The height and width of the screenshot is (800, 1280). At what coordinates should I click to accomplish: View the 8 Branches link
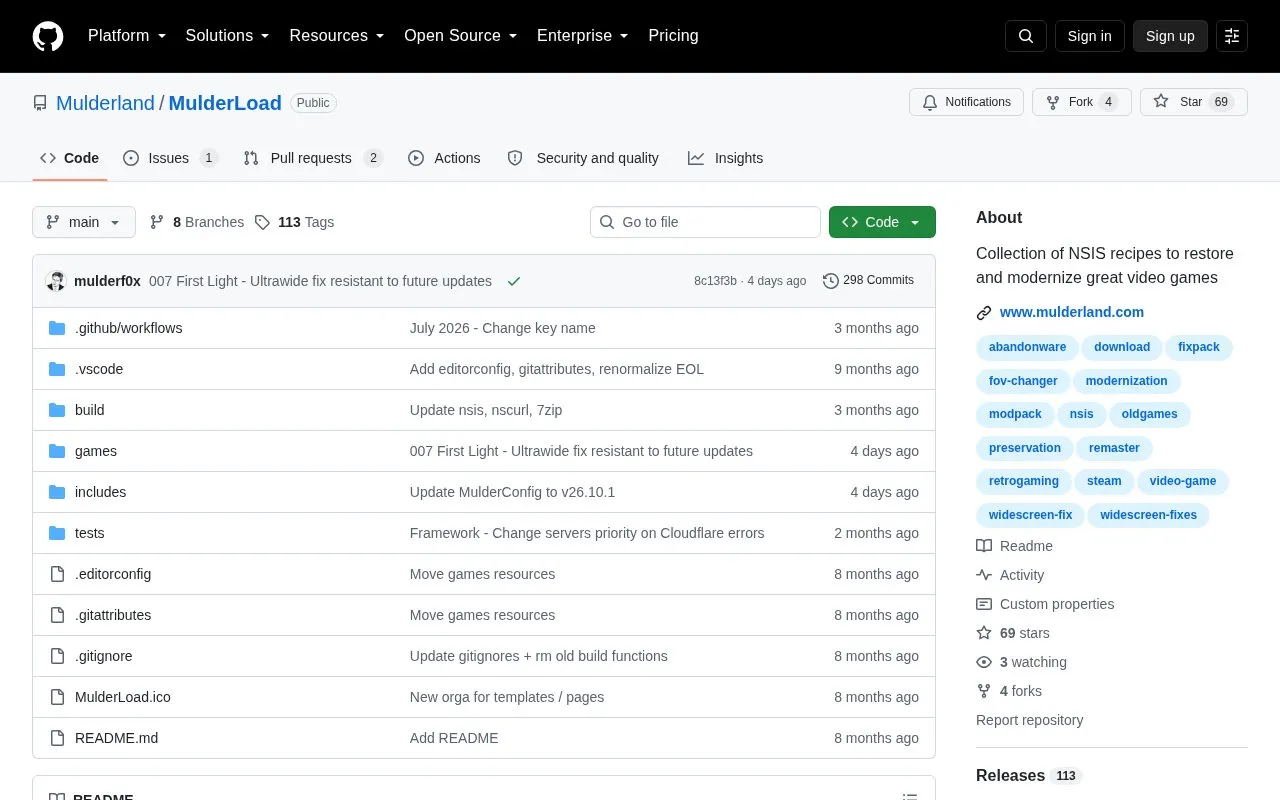point(197,222)
